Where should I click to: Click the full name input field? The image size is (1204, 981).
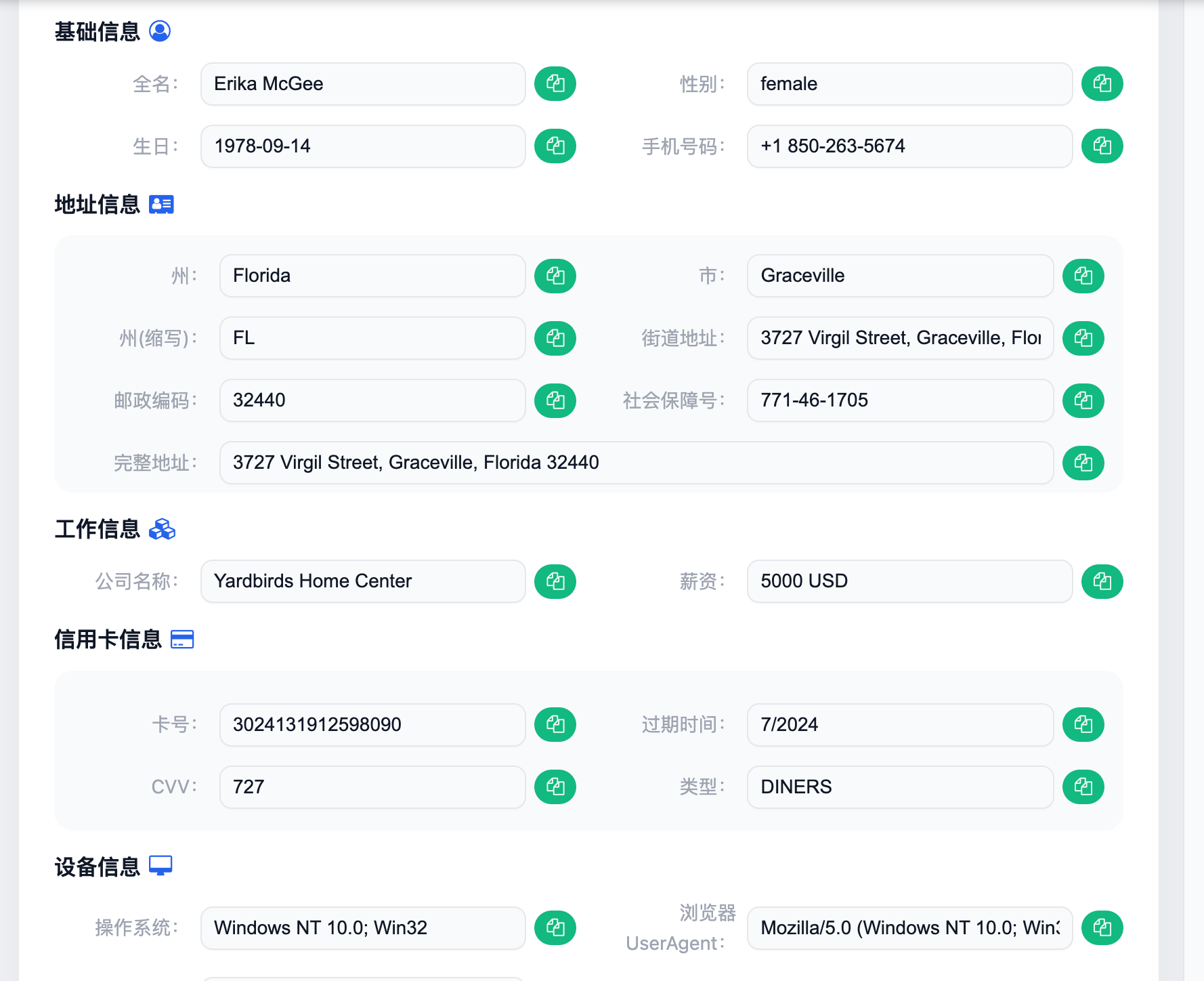pyautogui.click(x=363, y=84)
